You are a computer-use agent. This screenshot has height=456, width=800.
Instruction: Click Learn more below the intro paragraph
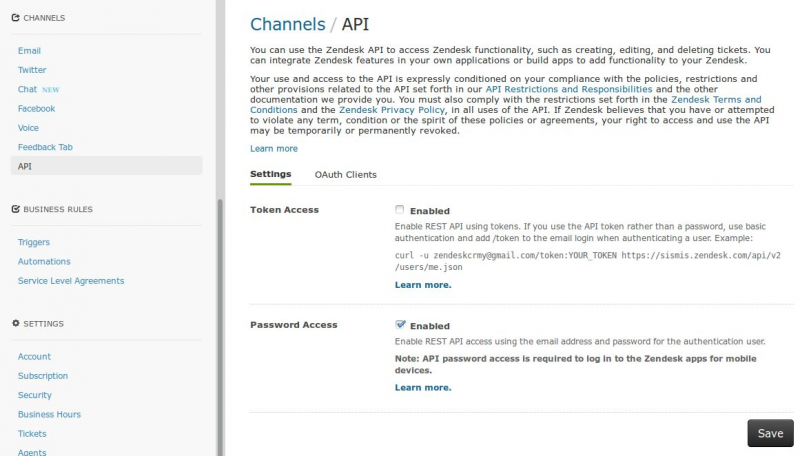pyautogui.click(x=274, y=148)
